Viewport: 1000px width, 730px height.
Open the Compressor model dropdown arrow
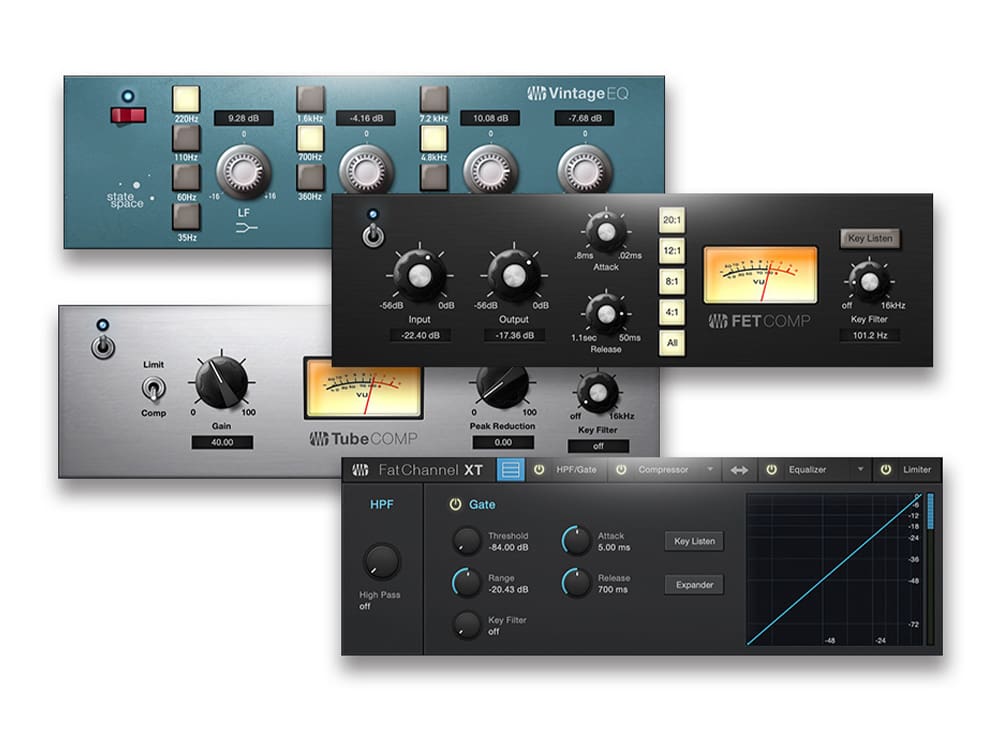click(710, 470)
